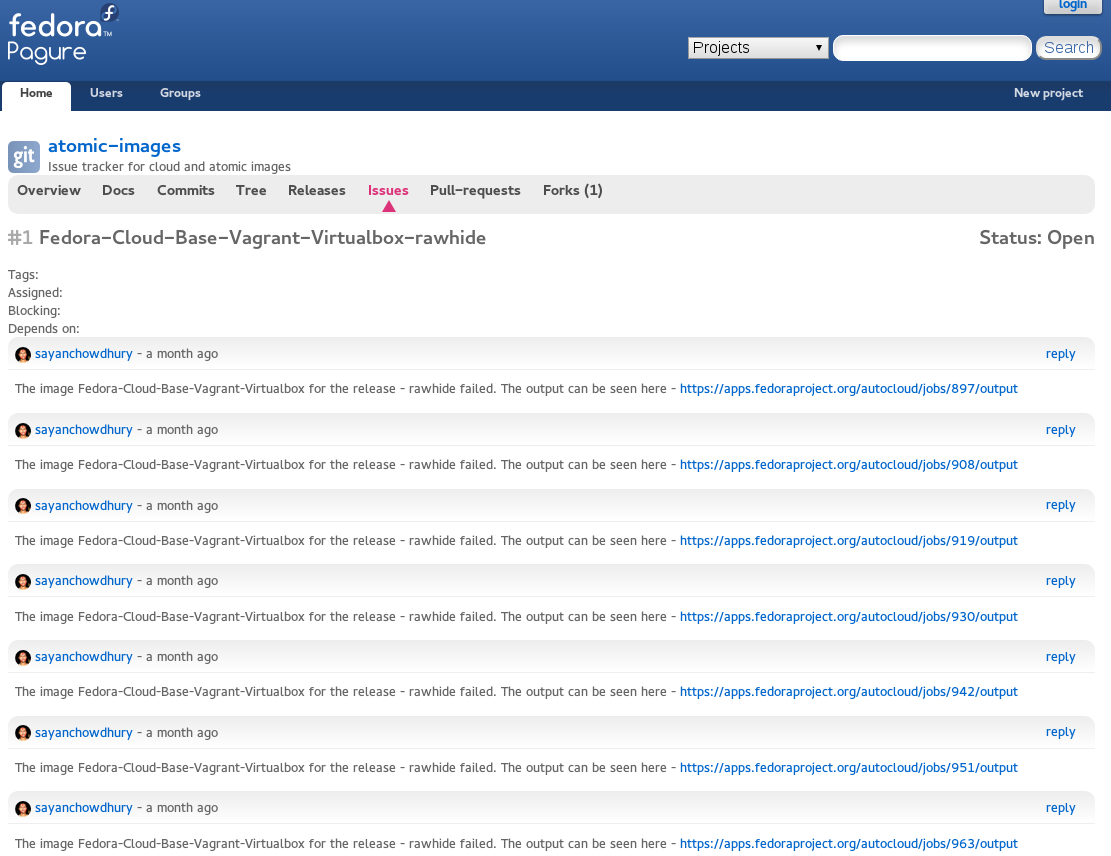Open the Groups tab

[x=180, y=94]
